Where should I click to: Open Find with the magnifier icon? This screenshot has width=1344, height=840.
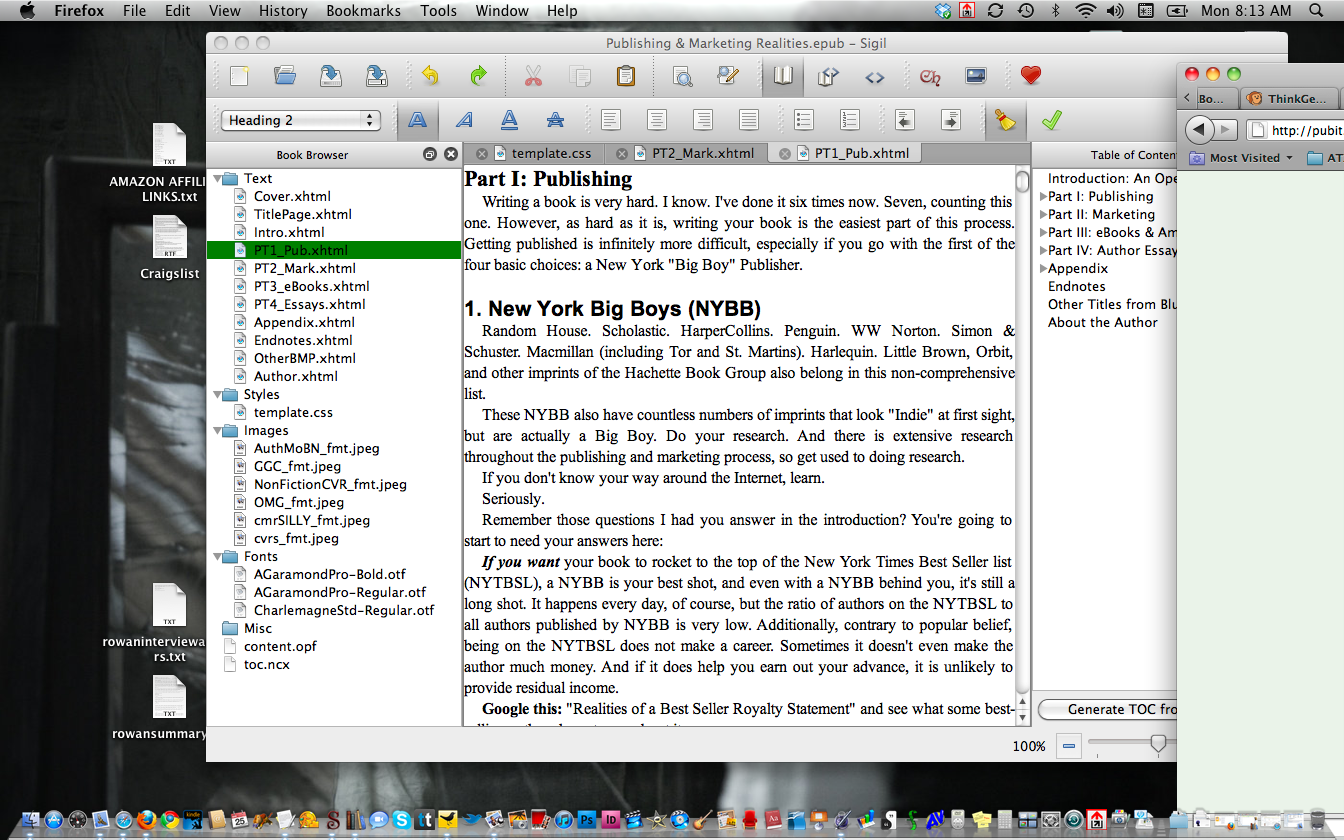(x=682, y=76)
